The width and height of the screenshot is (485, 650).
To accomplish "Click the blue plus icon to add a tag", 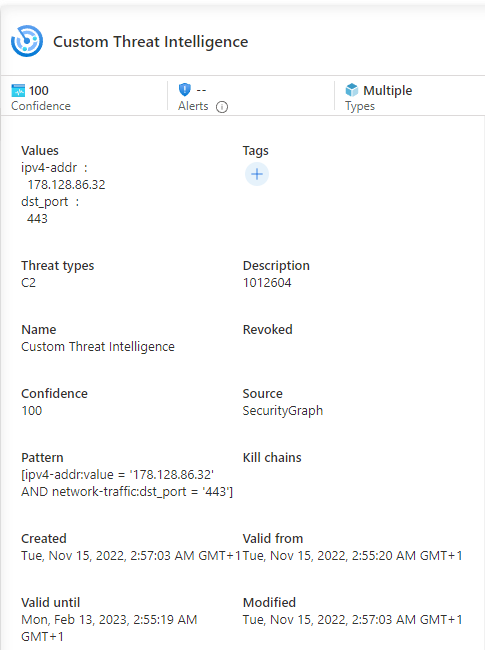I will 257,174.
